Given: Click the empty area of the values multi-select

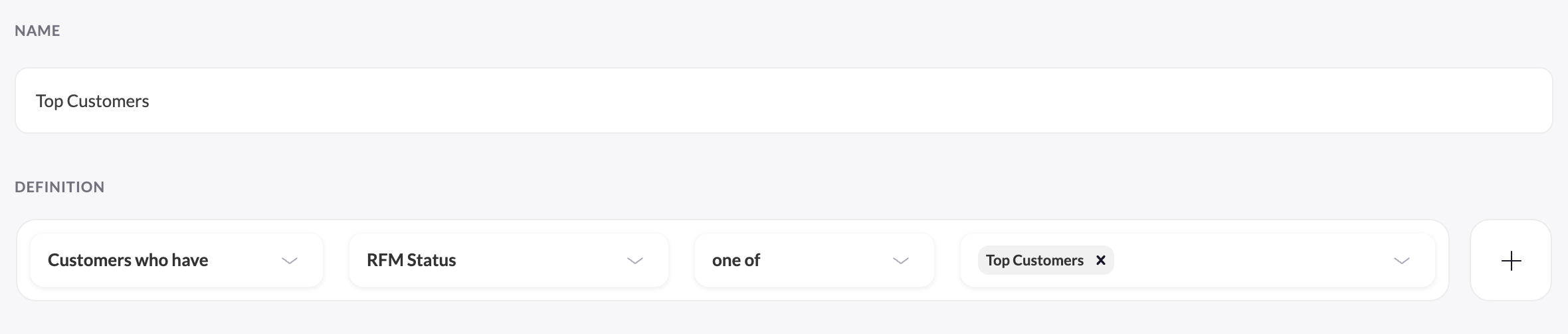Looking at the screenshot, I should click(1249, 260).
